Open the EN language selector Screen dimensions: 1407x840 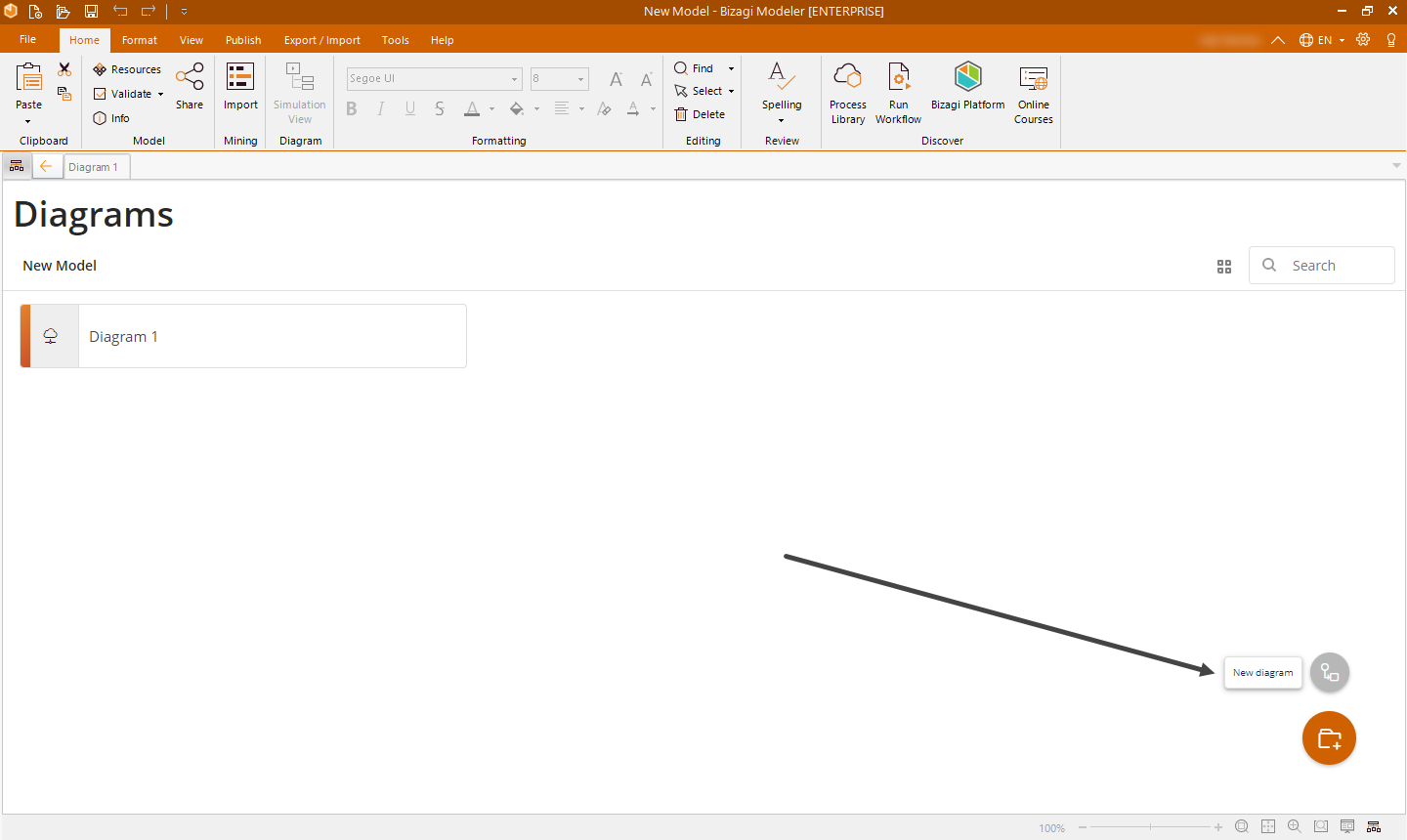1322,40
